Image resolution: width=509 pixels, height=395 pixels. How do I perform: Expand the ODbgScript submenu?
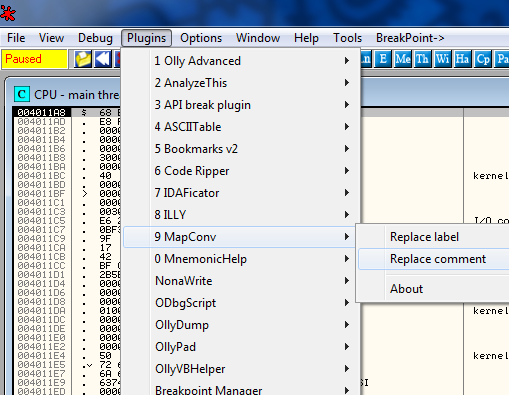click(239, 303)
